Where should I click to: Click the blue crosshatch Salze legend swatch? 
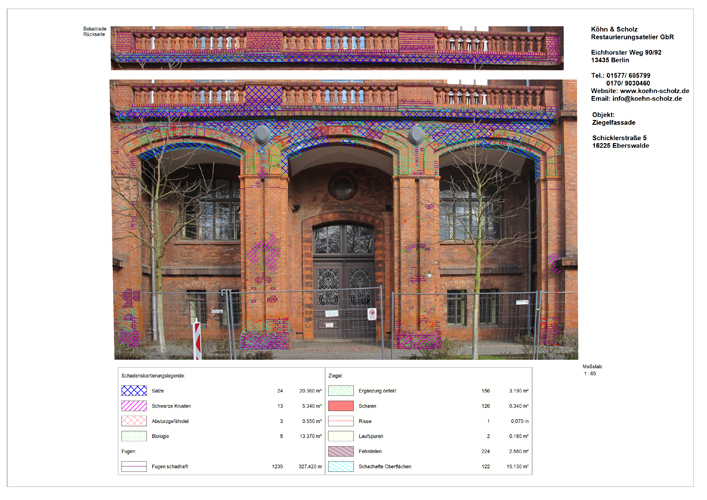click(x=133, y=391)
